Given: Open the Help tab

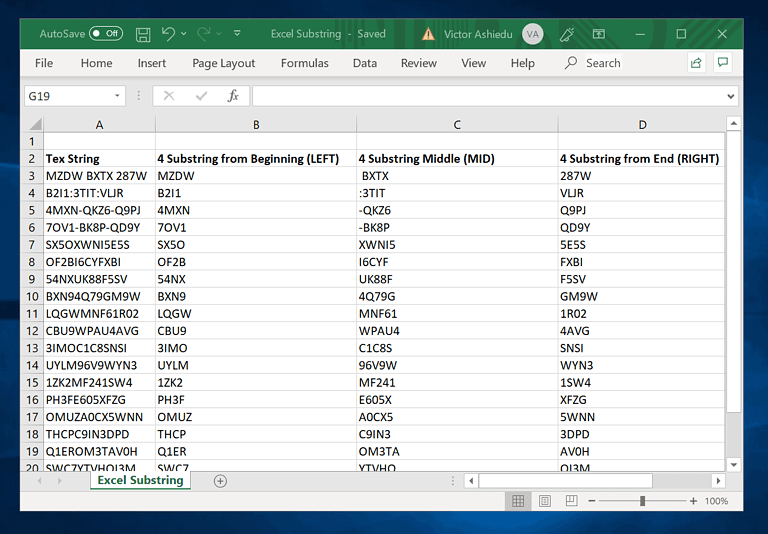Looking at the screenshot, I should tap(523, 63).
